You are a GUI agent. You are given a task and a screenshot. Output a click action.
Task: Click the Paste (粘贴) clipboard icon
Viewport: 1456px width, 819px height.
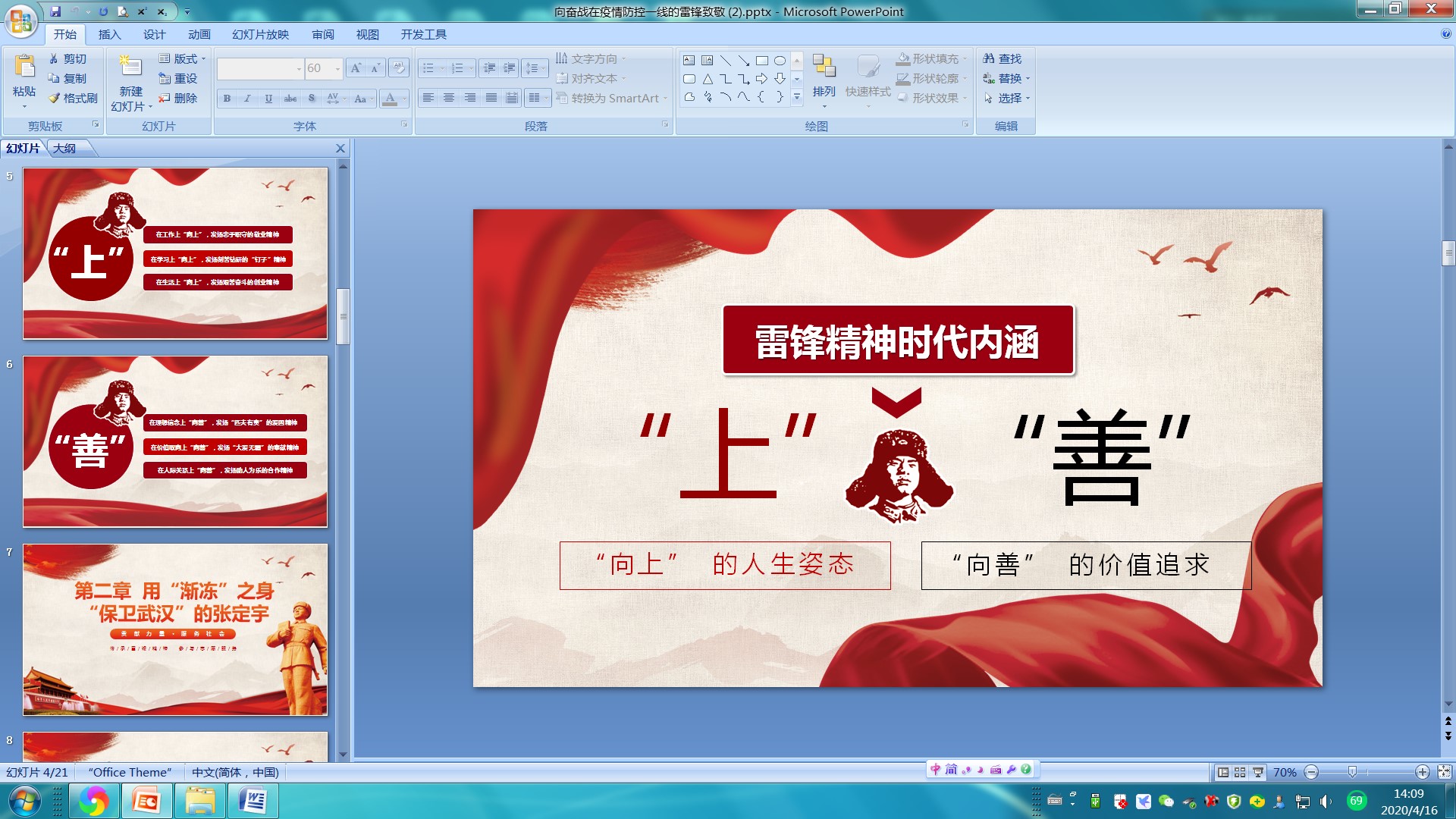(24, 67)
